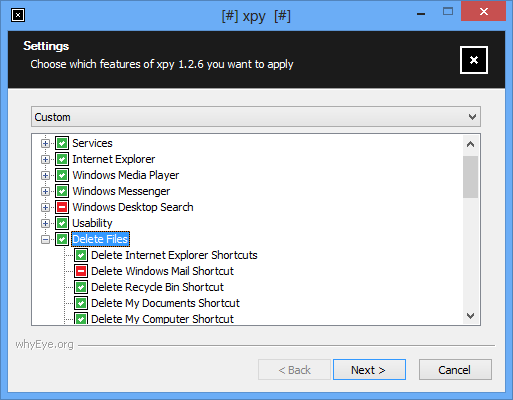The image size is (513, 400).
Task: Toggle the Windows Messenger checkbox
Action: (62, 191)
